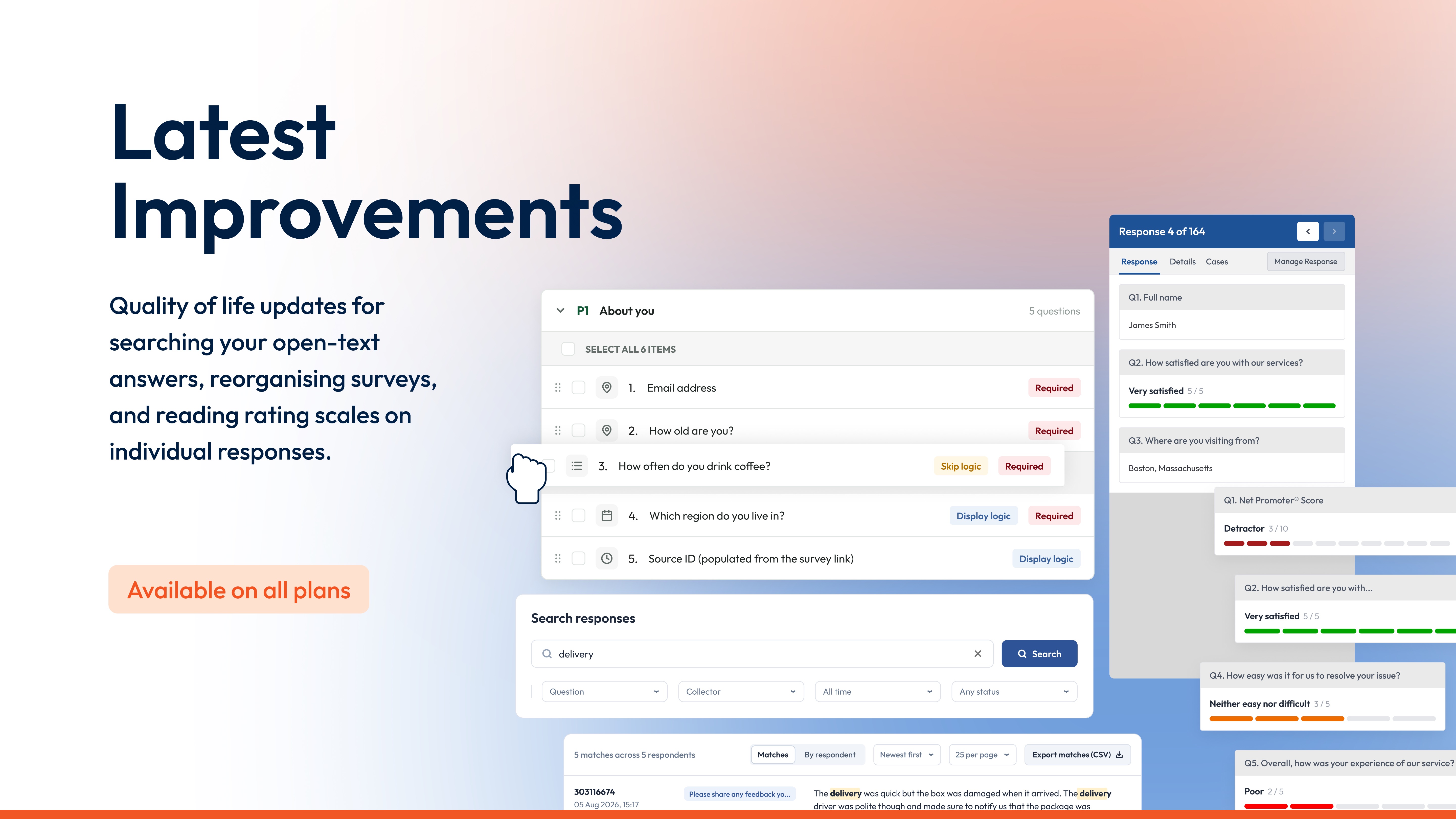The image size is (1456, 819).
Task: Check the box for the Source ID question
Action: point(578,558)
